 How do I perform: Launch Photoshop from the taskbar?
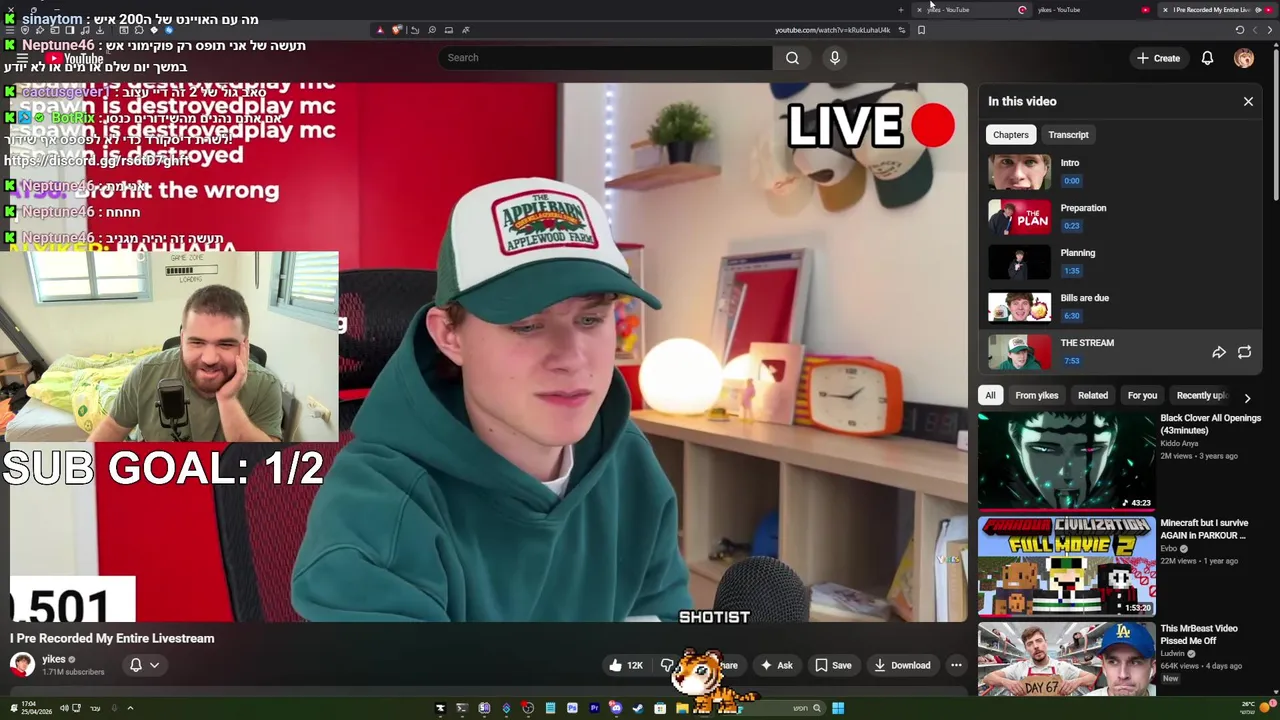point(572,708)
